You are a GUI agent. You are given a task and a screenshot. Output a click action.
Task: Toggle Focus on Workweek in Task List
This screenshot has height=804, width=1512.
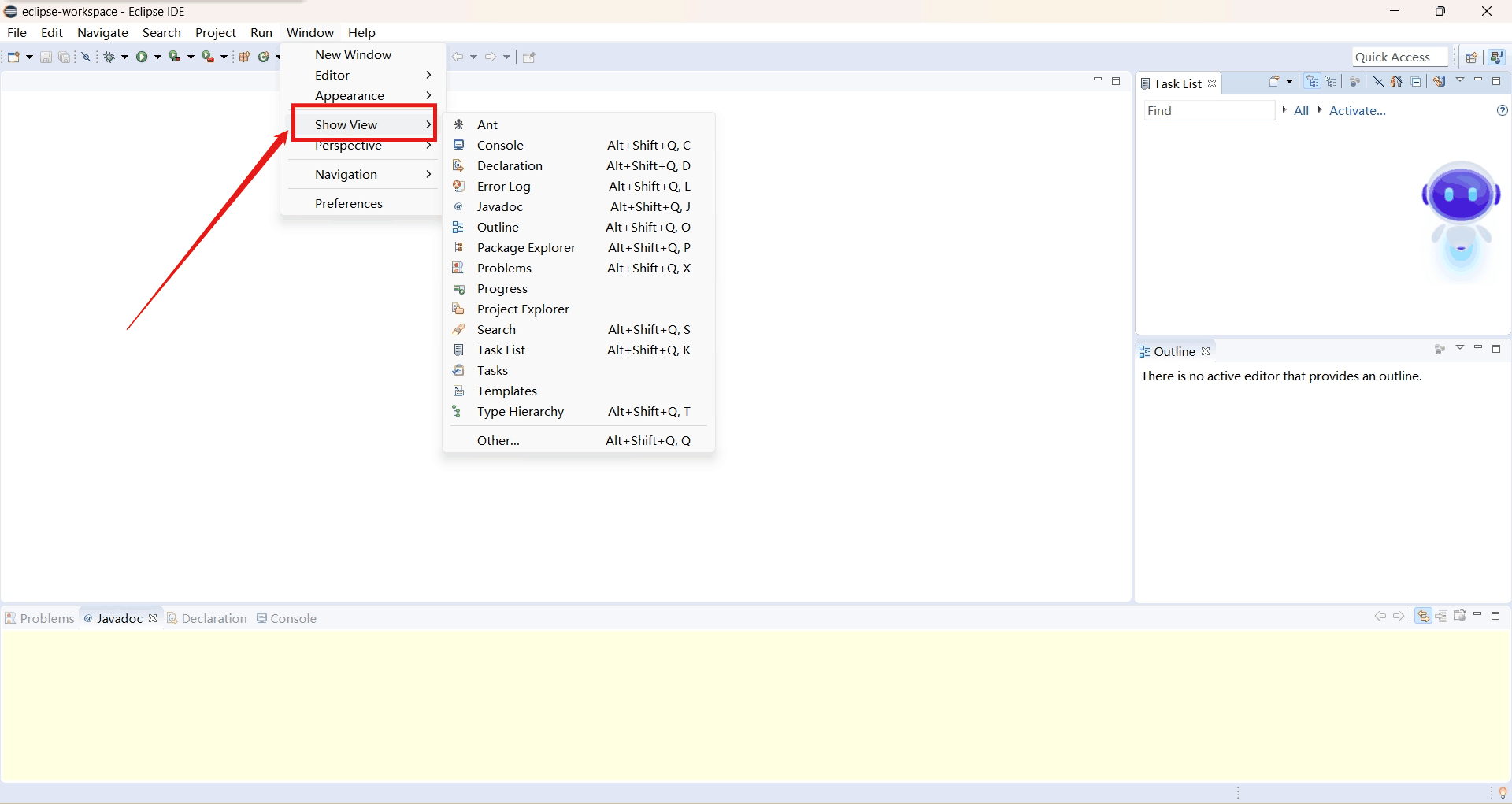1354,81
